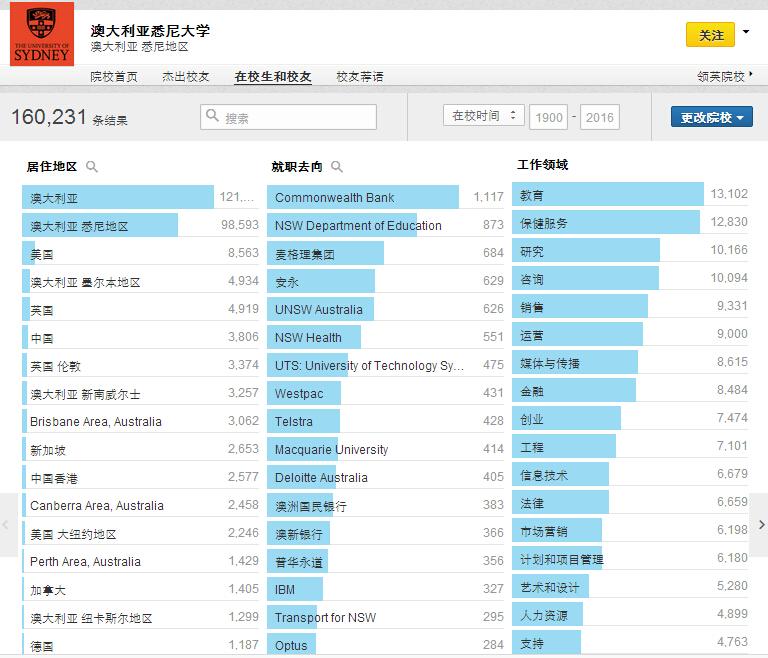Viewport: 768px width, 658px height.
Task: Open the 在校时间 dropdown
Action: 483,116
